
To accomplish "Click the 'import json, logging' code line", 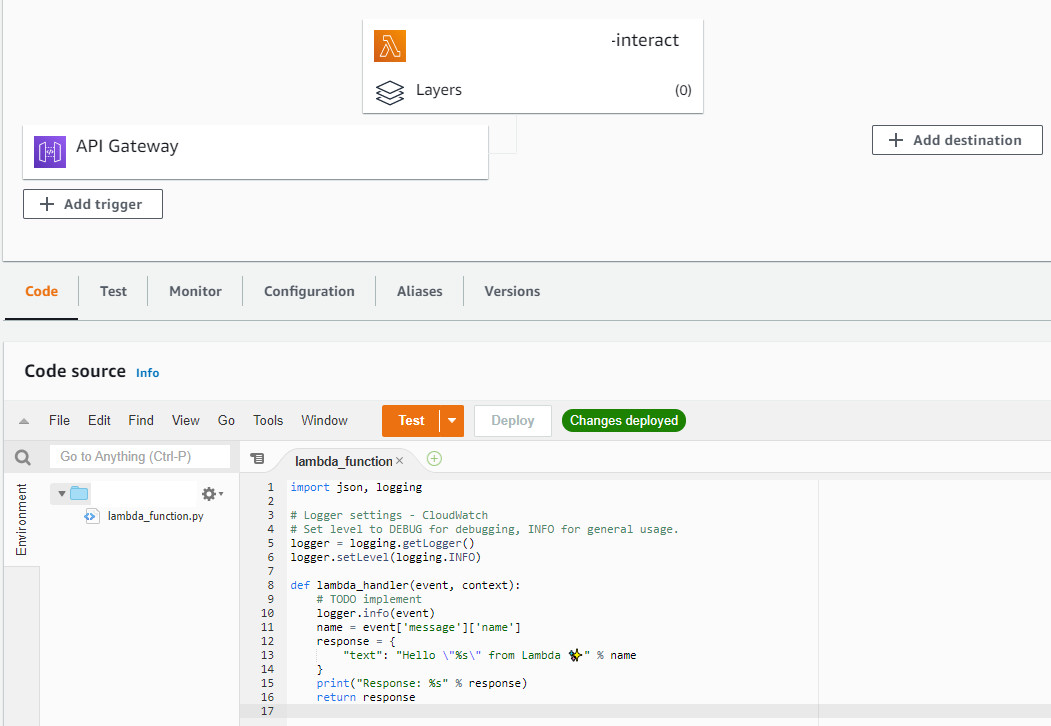I will (x=356, y=487).
